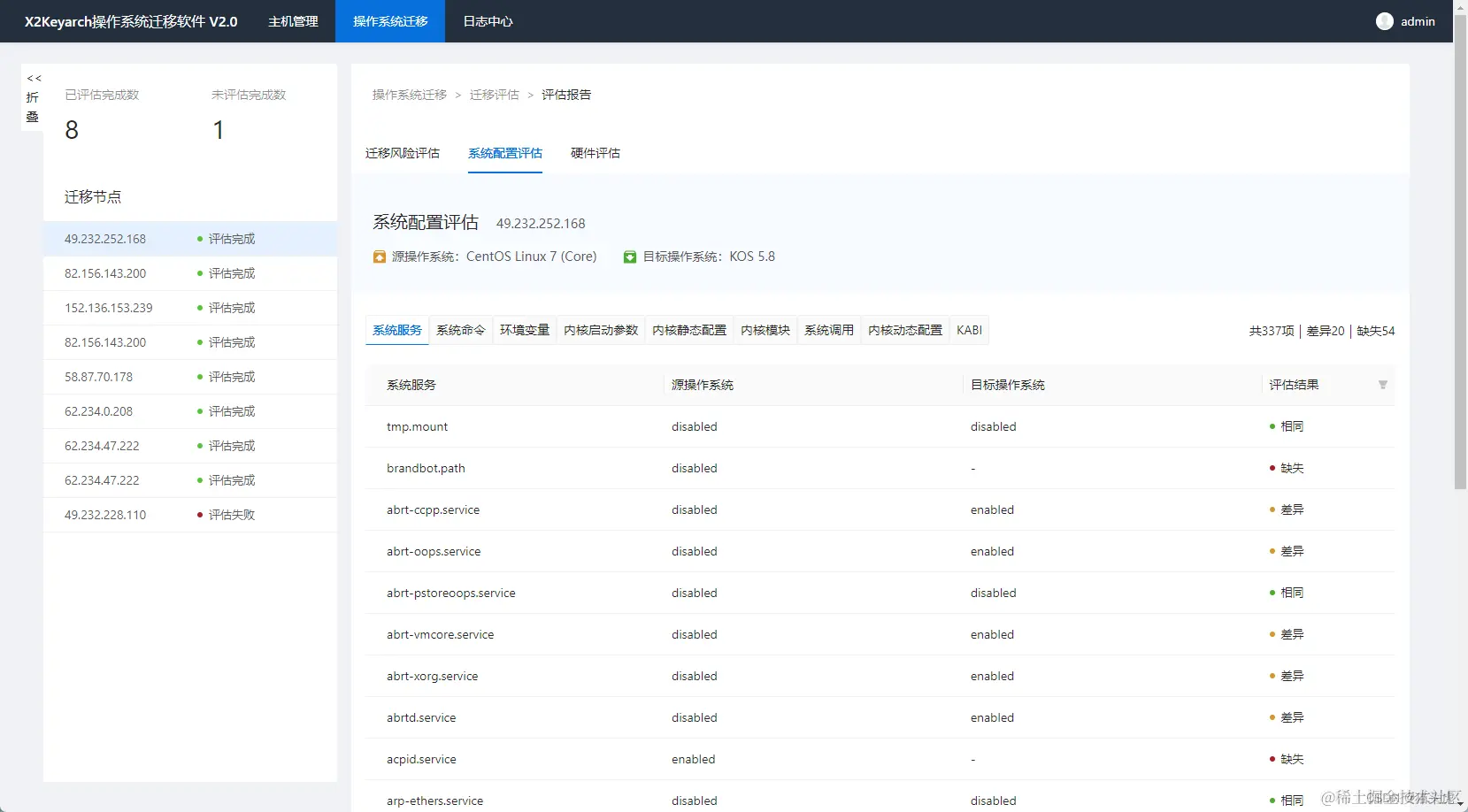Select migration node 62.234.0.208
Screen dimensions: 1468x812
(190, 411)
